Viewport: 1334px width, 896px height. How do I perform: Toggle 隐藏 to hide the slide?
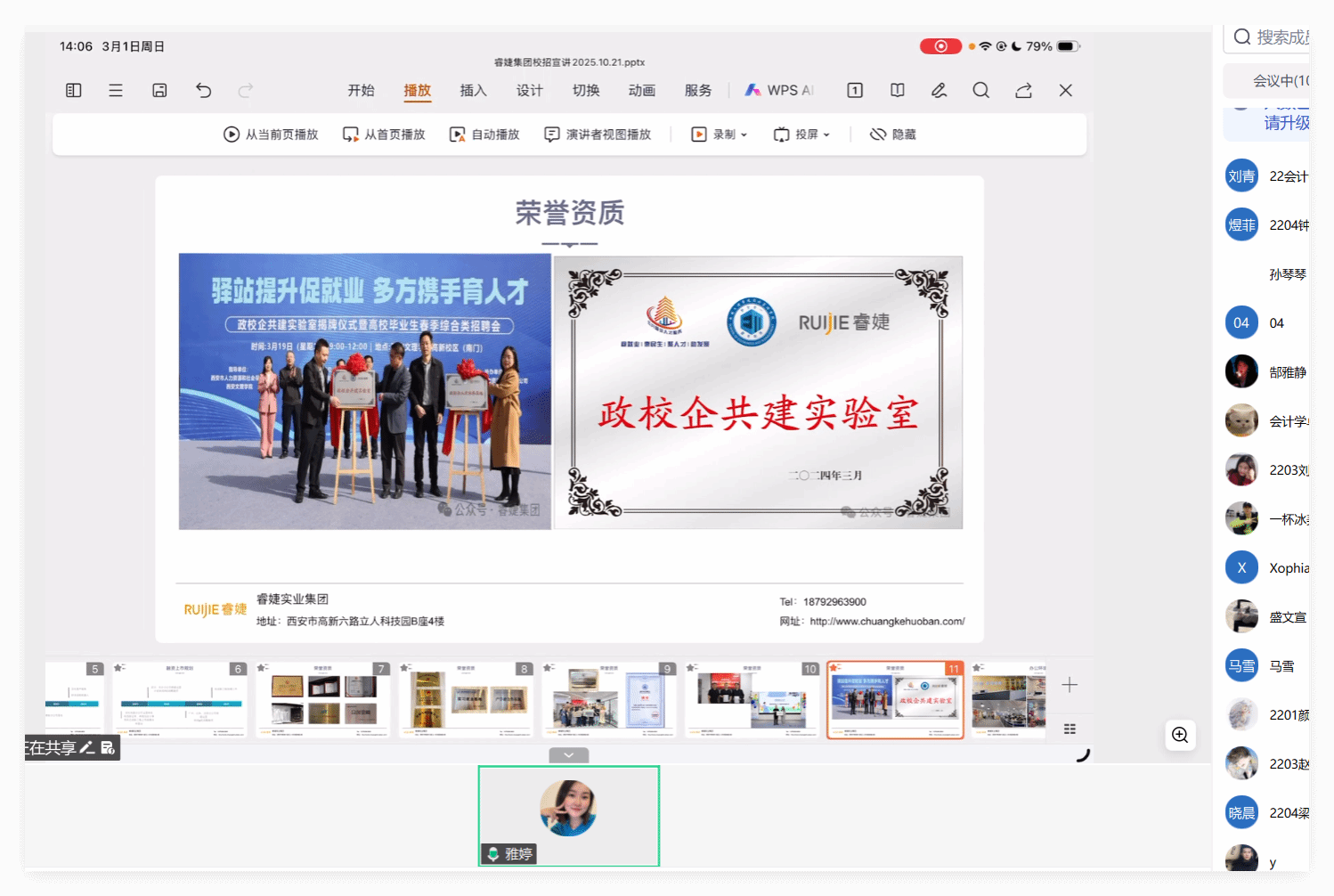(892, 134)
